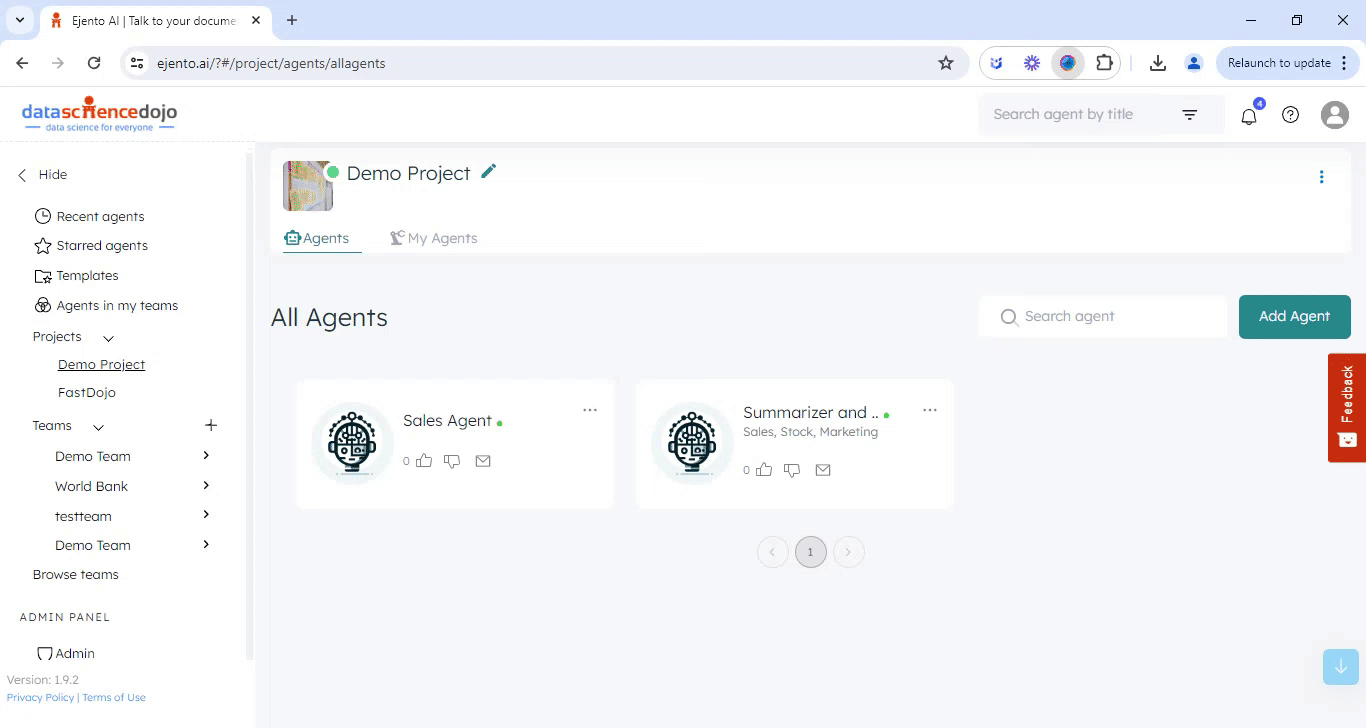Open the Privacy Policy link

[x=40, y=698]
